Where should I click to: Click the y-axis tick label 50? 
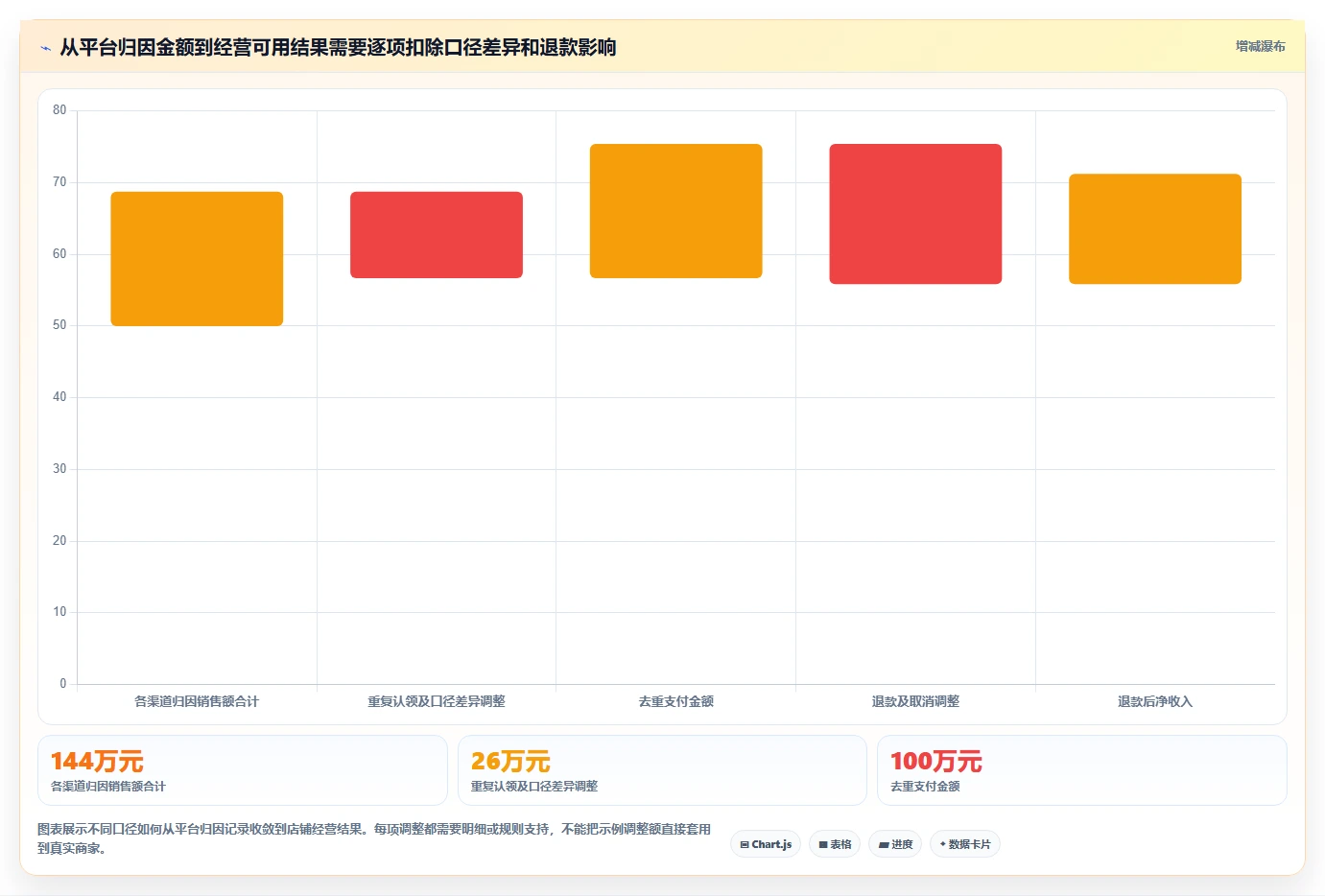pyautogui.click(x=59, y=325)
